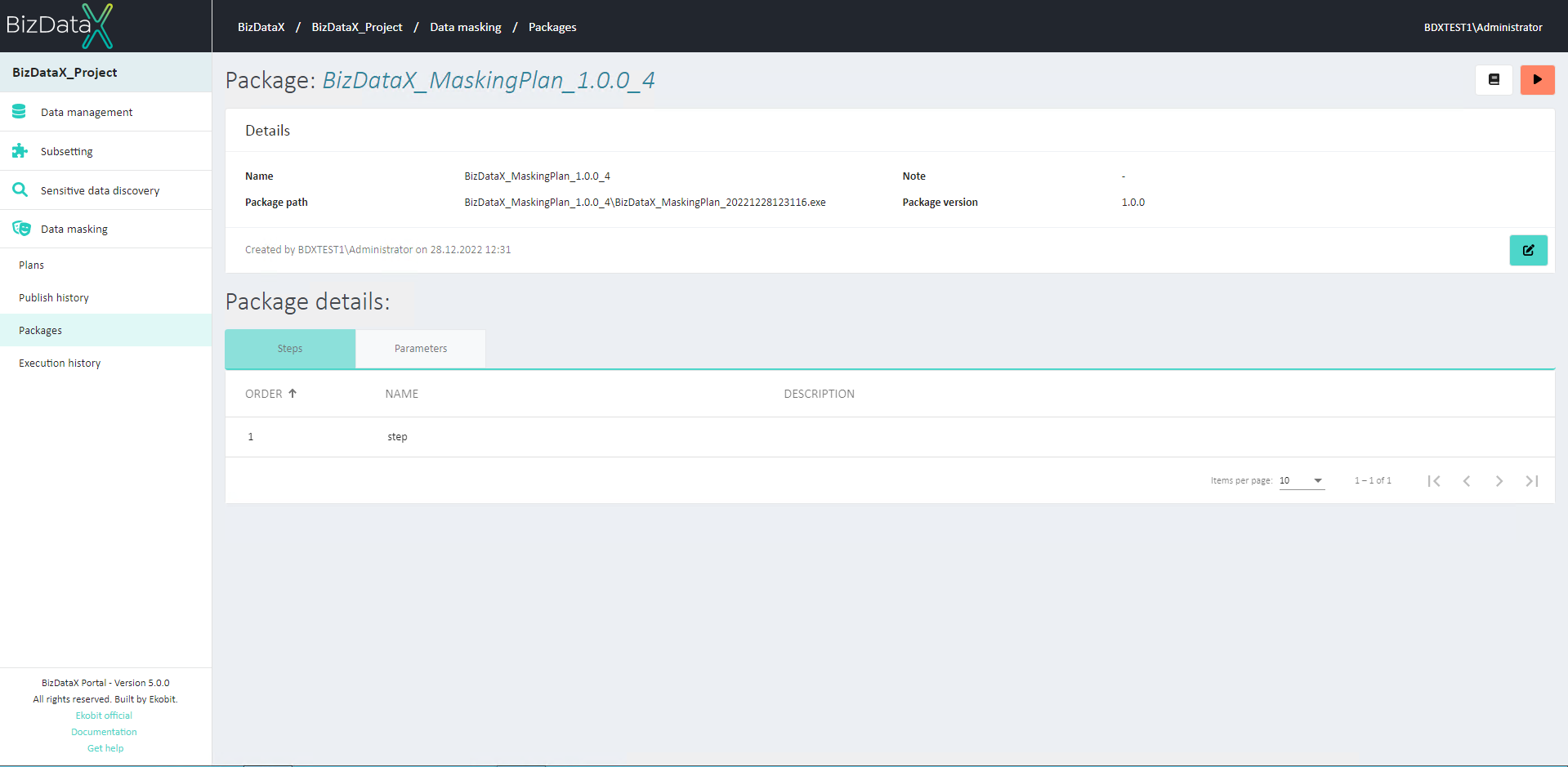
Task: Open Execution history in sidebar
Action: click(106, 363)
